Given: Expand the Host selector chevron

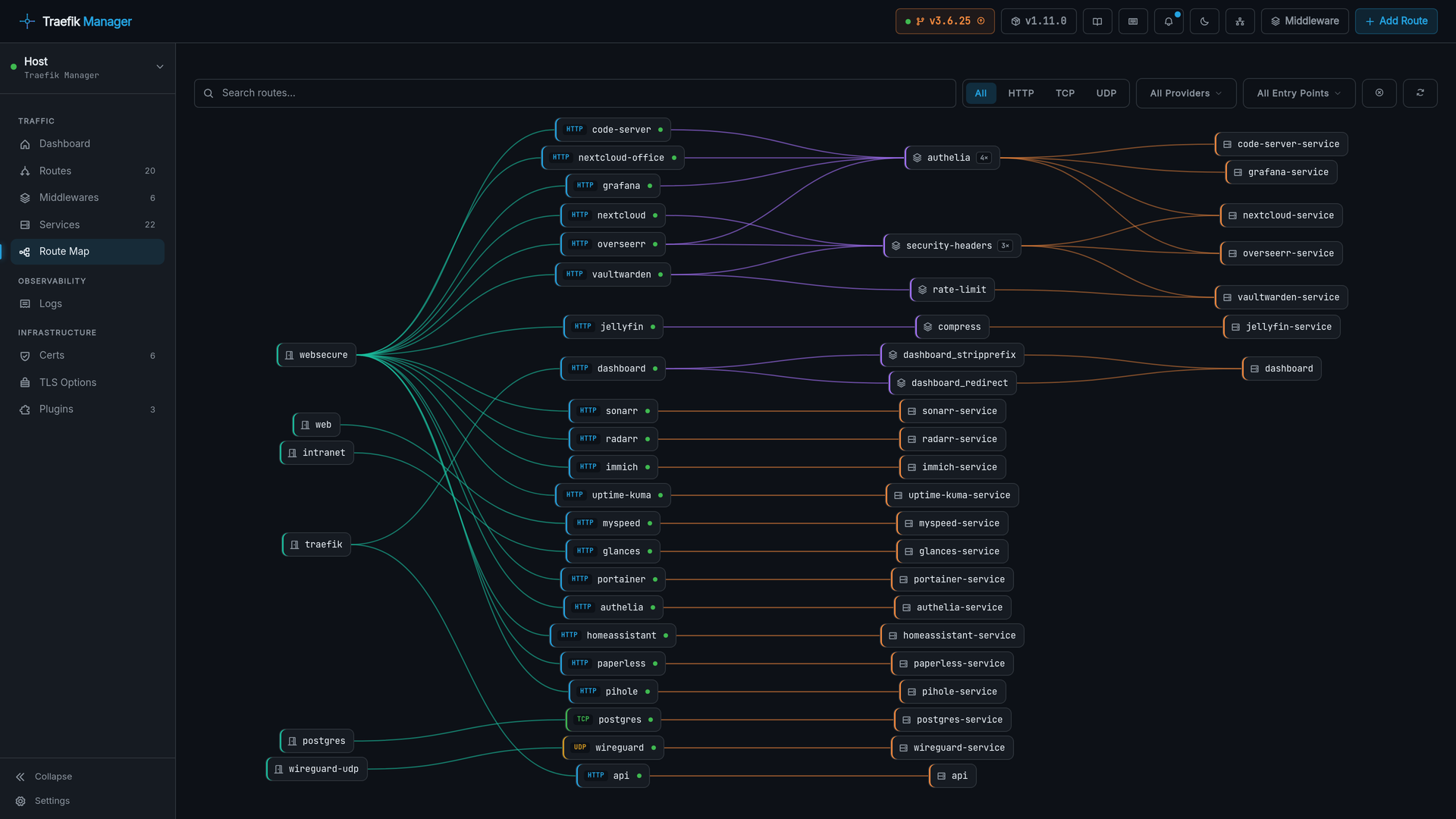Looking at the screenshot, I should (160, 67).
